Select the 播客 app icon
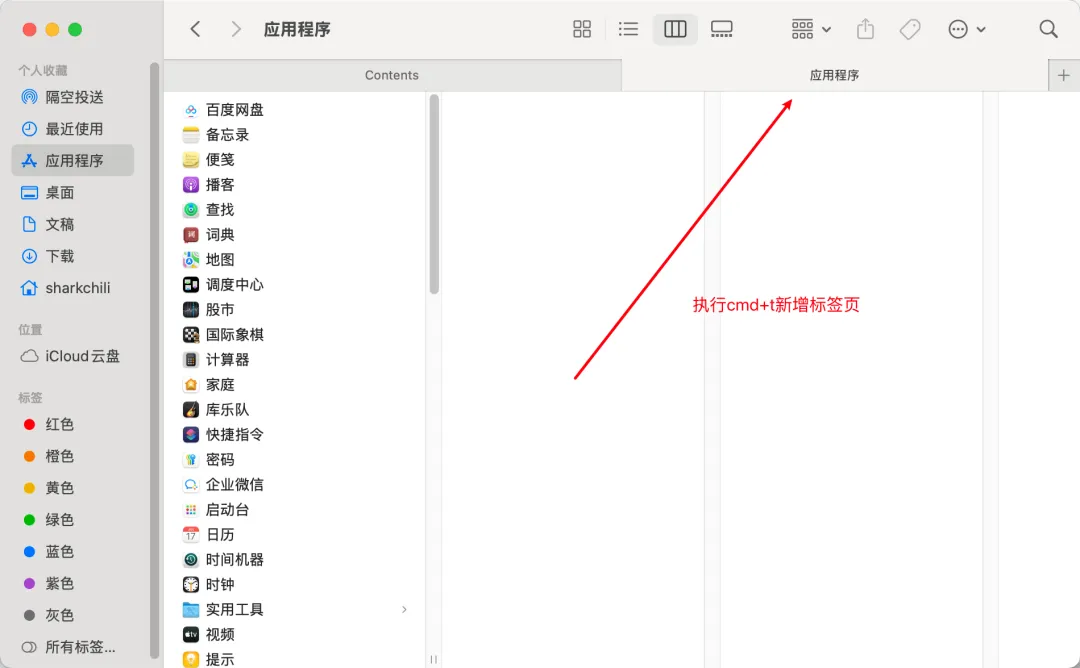1080x668 pixels. 191,185
